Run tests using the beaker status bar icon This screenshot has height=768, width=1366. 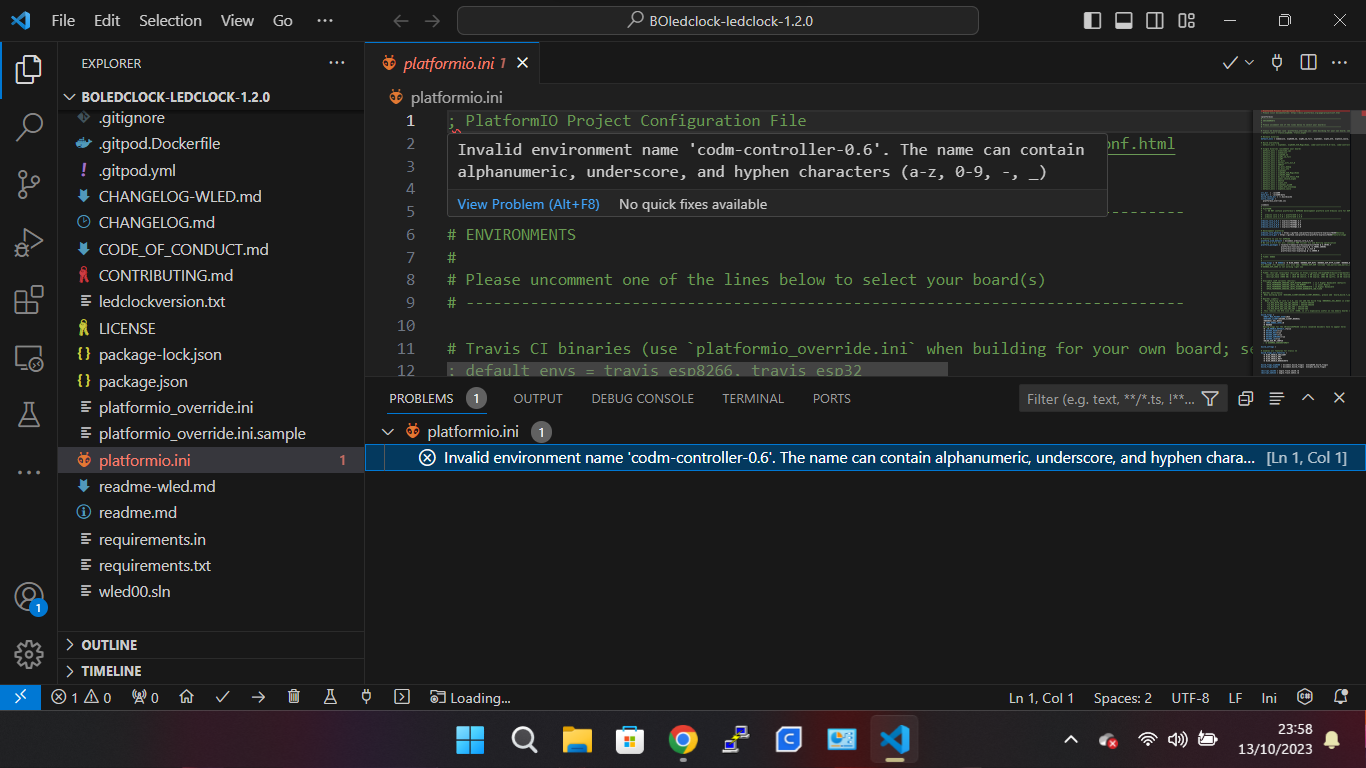(330, 697)
